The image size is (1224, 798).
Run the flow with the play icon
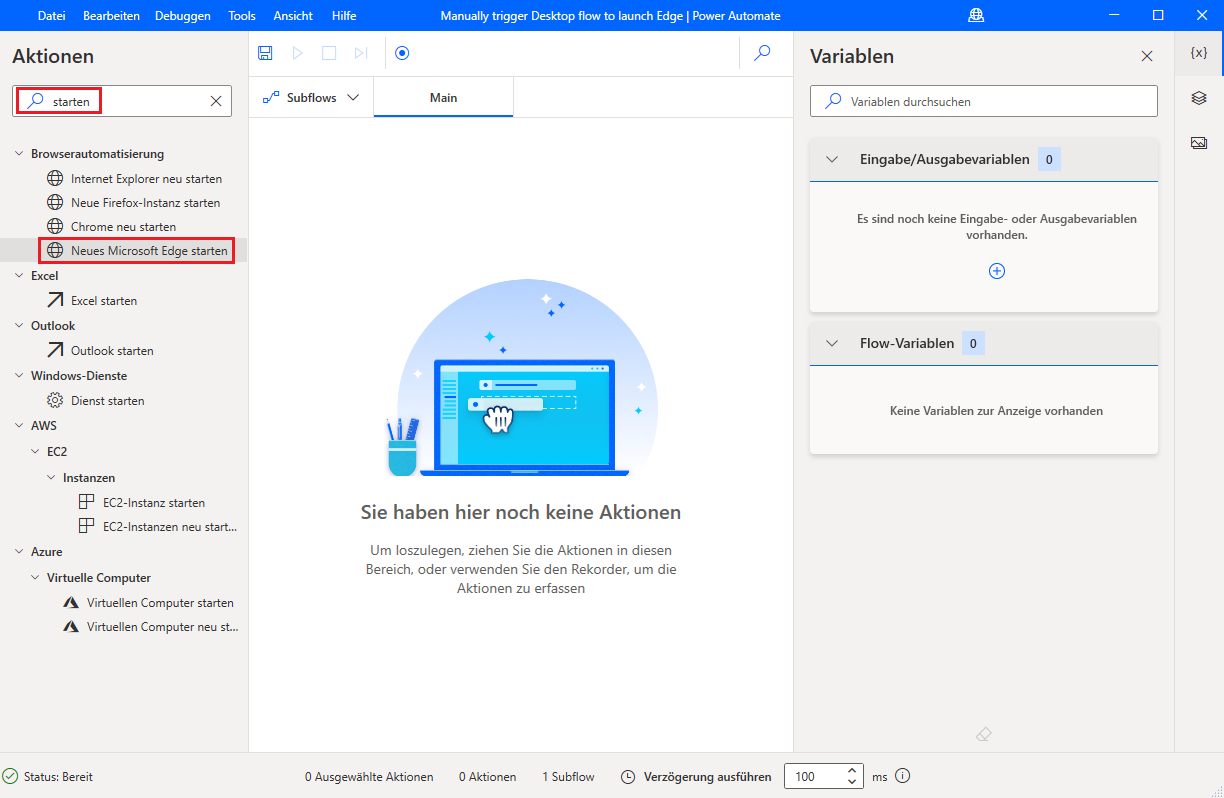297,53
